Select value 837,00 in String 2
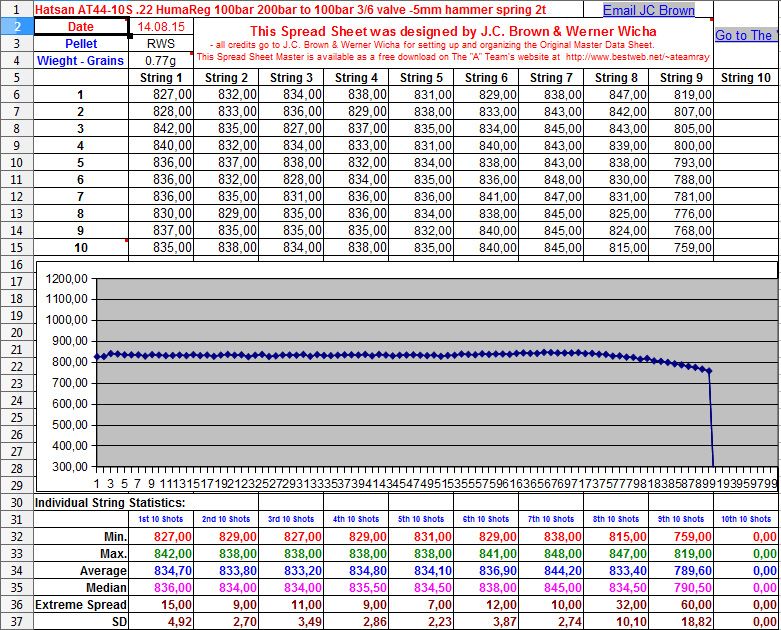Viewport: 781px width, 630px height. point(226,162)
